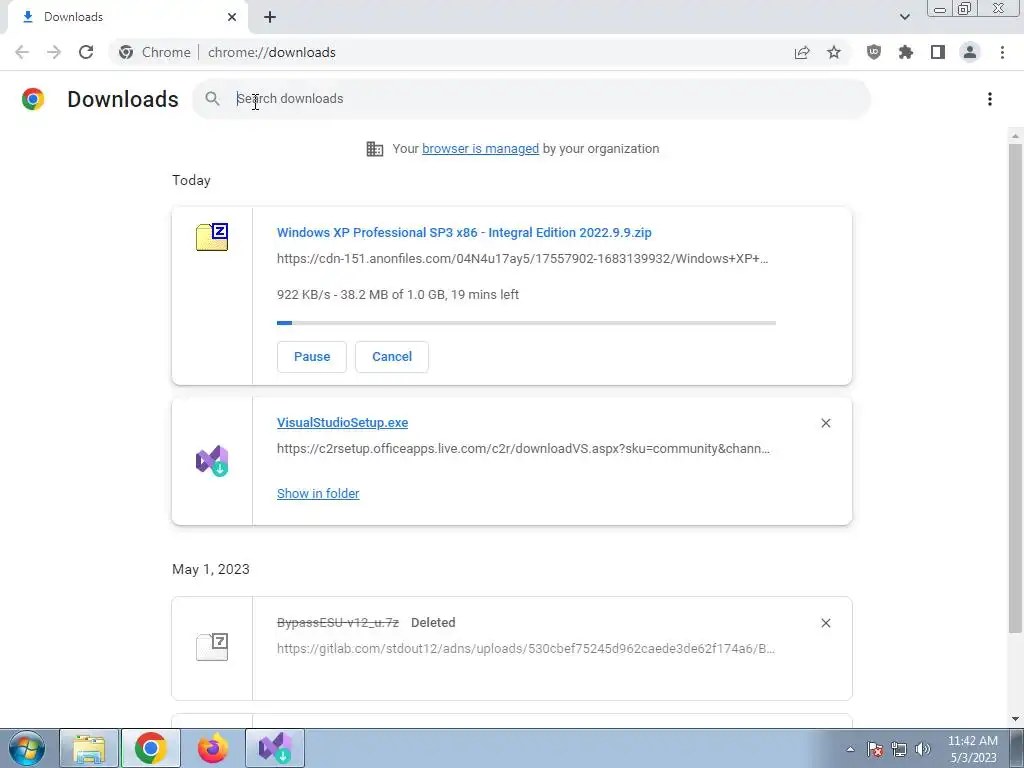Click the zip file icon for Windows XP
The height and width of the screenshot is (768, 1024).
(x=212, y=237)
